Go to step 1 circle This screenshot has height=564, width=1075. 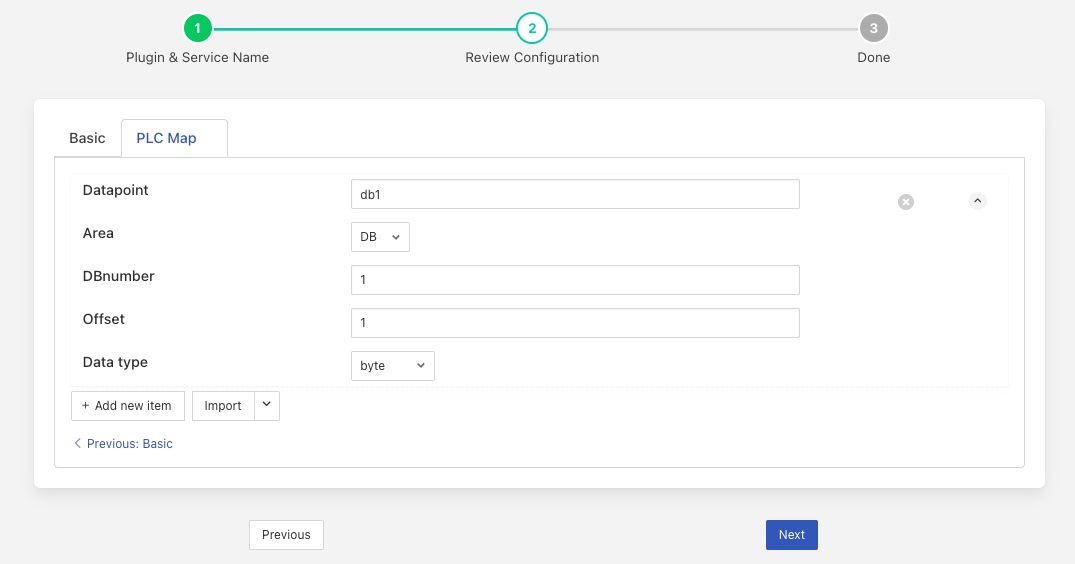[197, 28]
